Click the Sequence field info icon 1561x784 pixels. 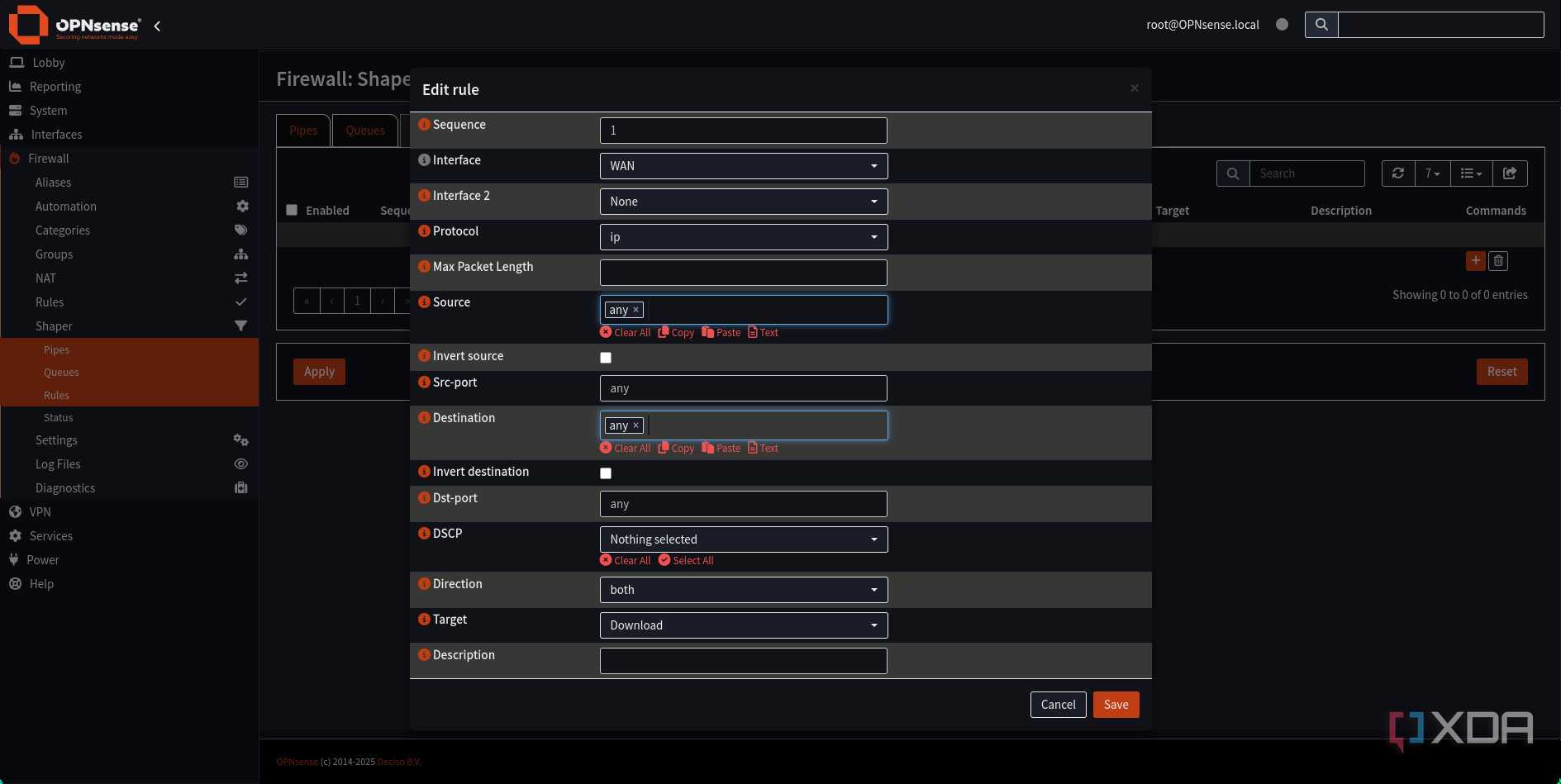pos(424,125)
